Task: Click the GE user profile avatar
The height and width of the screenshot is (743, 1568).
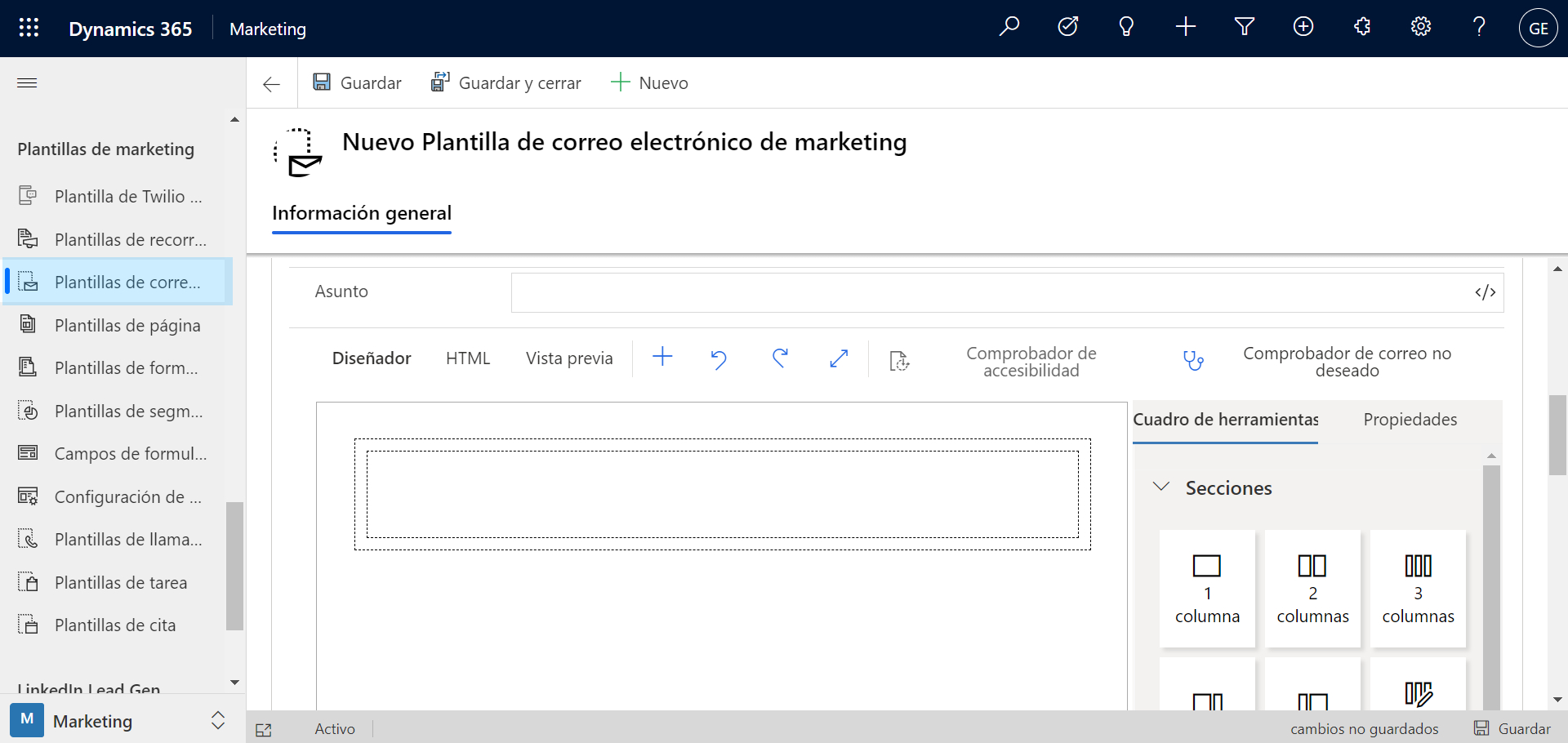Action: click(x=1539, y=27)
